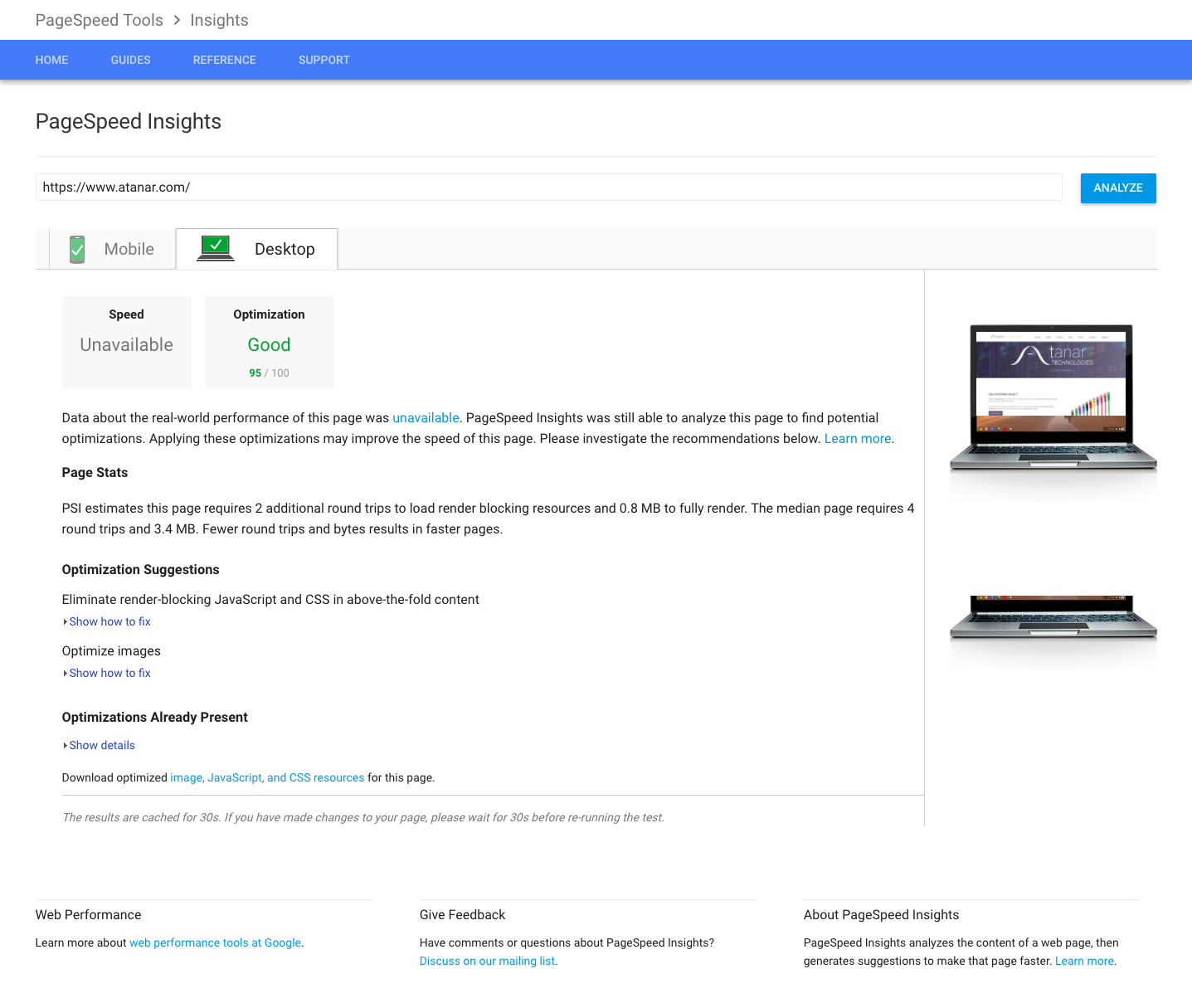
Task: Click the Insights breadcrumb link
Action: click(x=219, y=20)
